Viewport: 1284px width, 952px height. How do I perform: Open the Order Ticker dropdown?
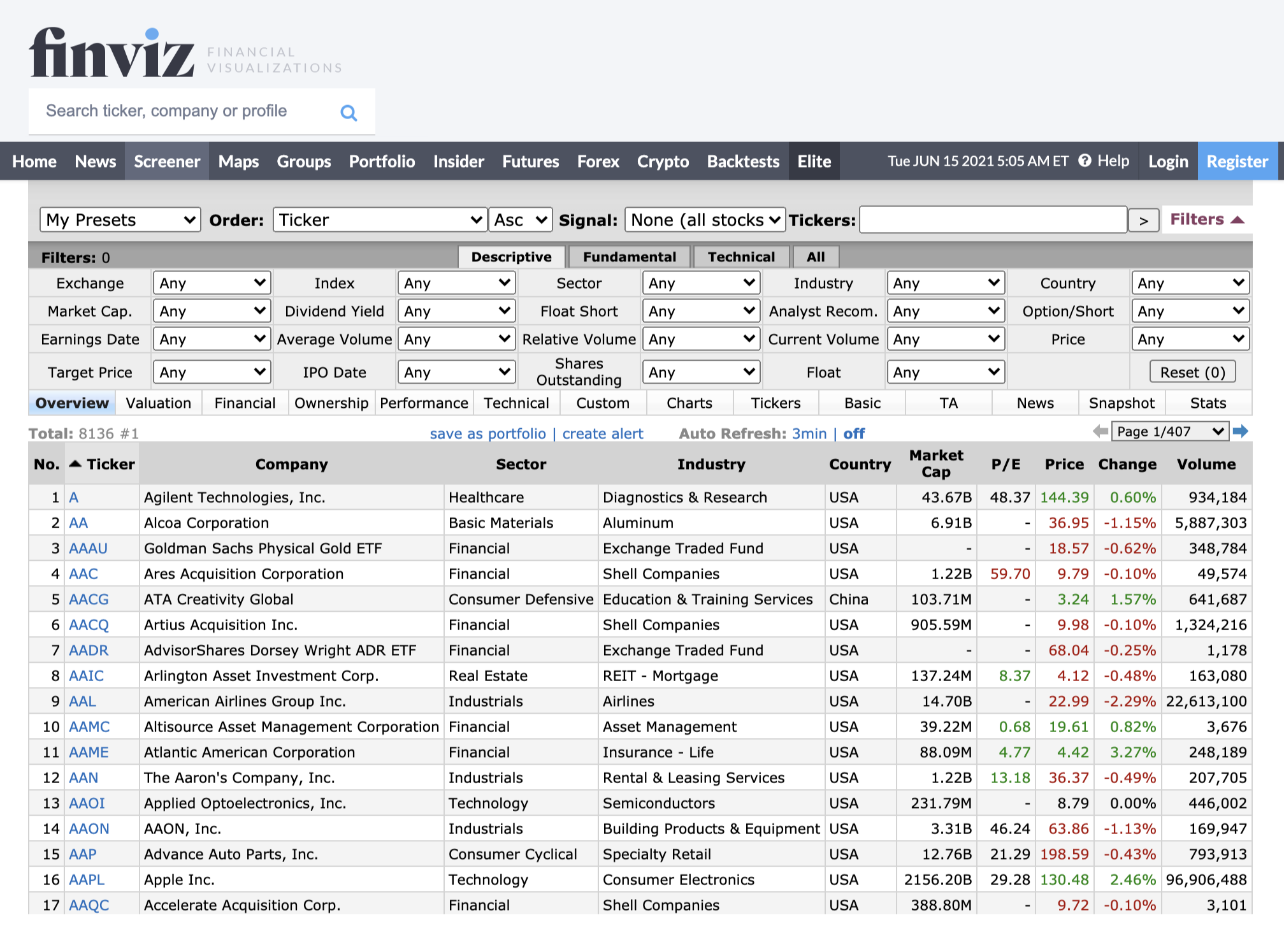point(380,220)
